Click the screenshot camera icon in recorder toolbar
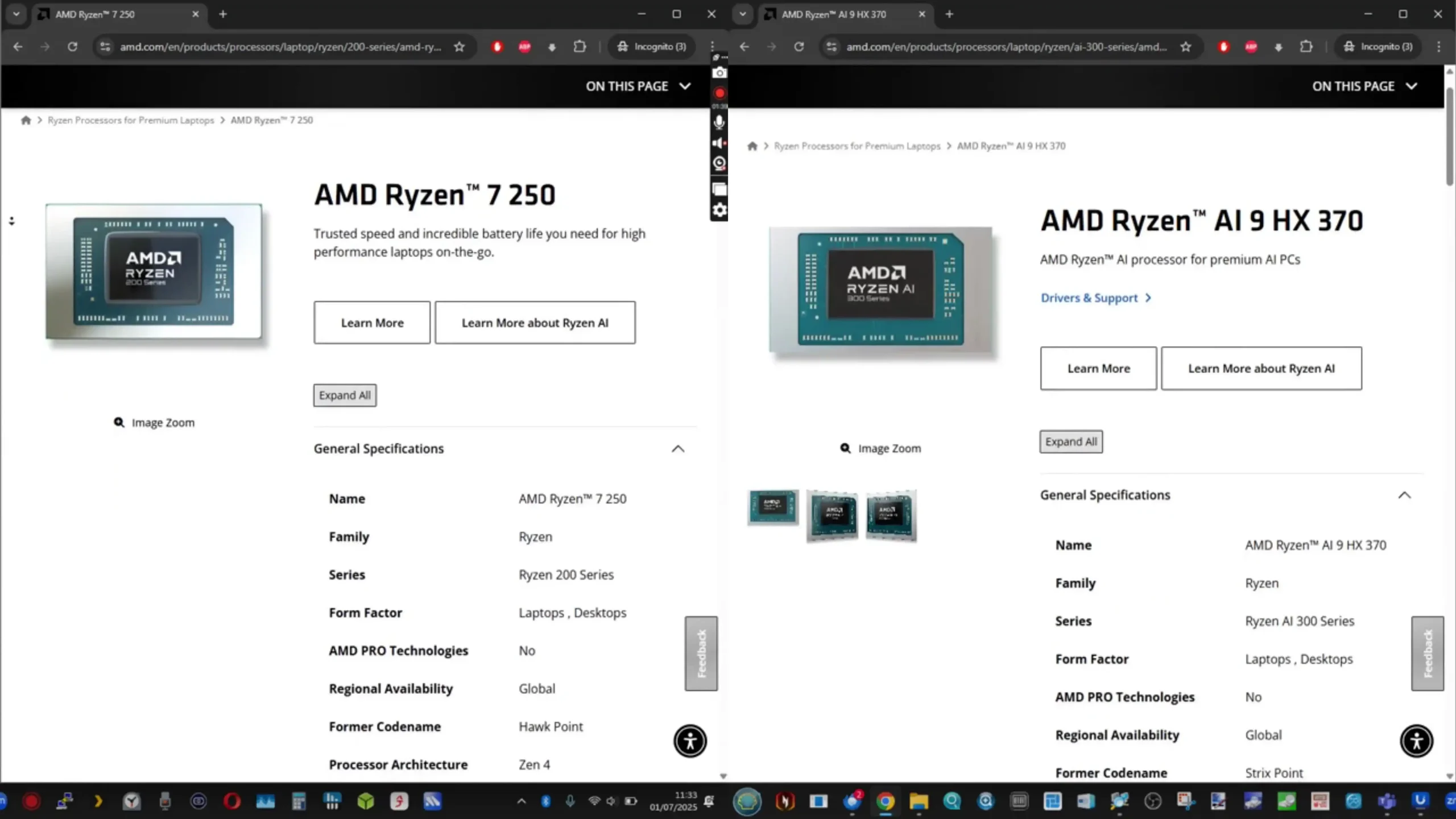 tap(719, 73)
